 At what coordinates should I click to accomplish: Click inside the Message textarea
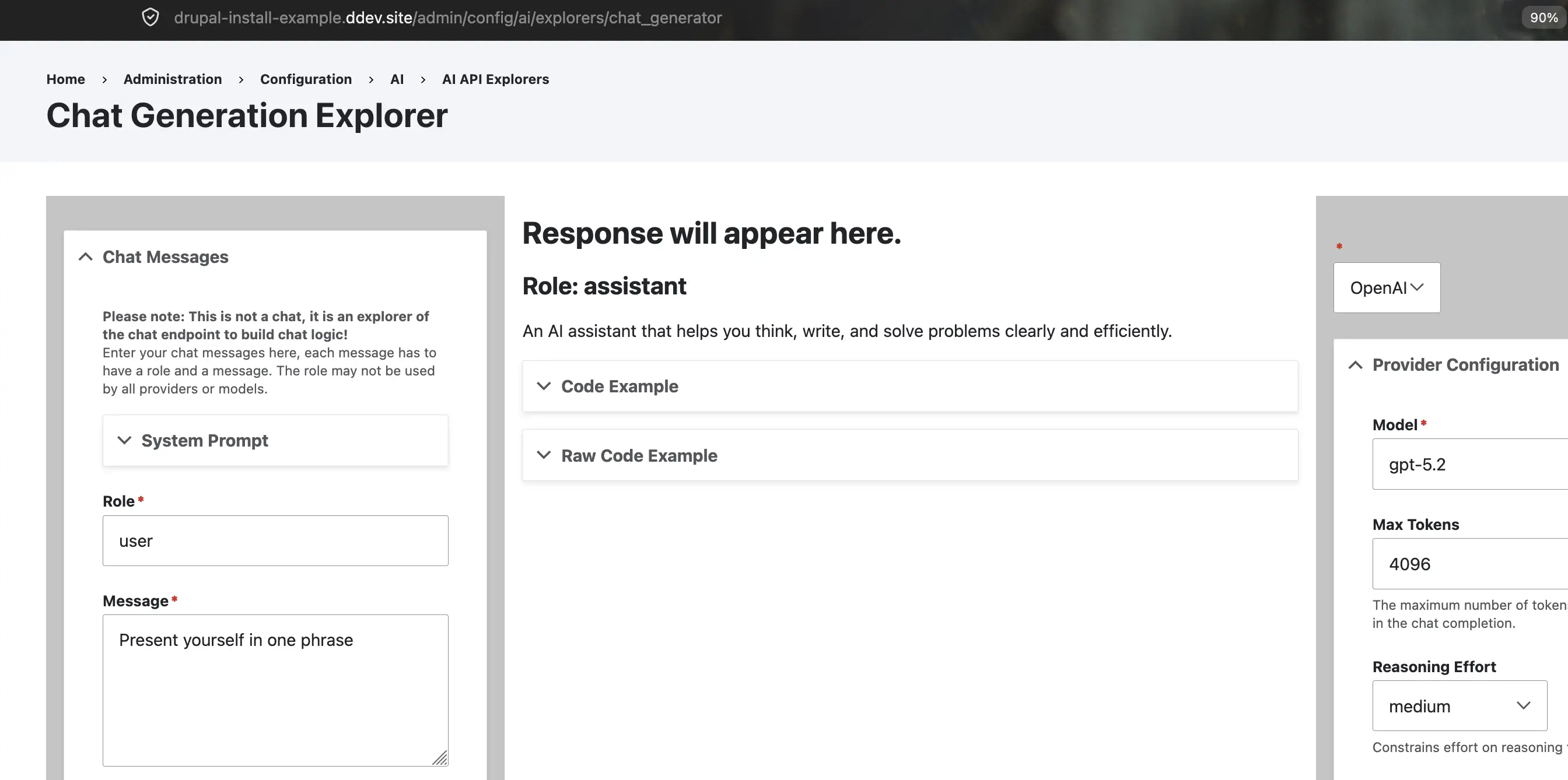275,691
